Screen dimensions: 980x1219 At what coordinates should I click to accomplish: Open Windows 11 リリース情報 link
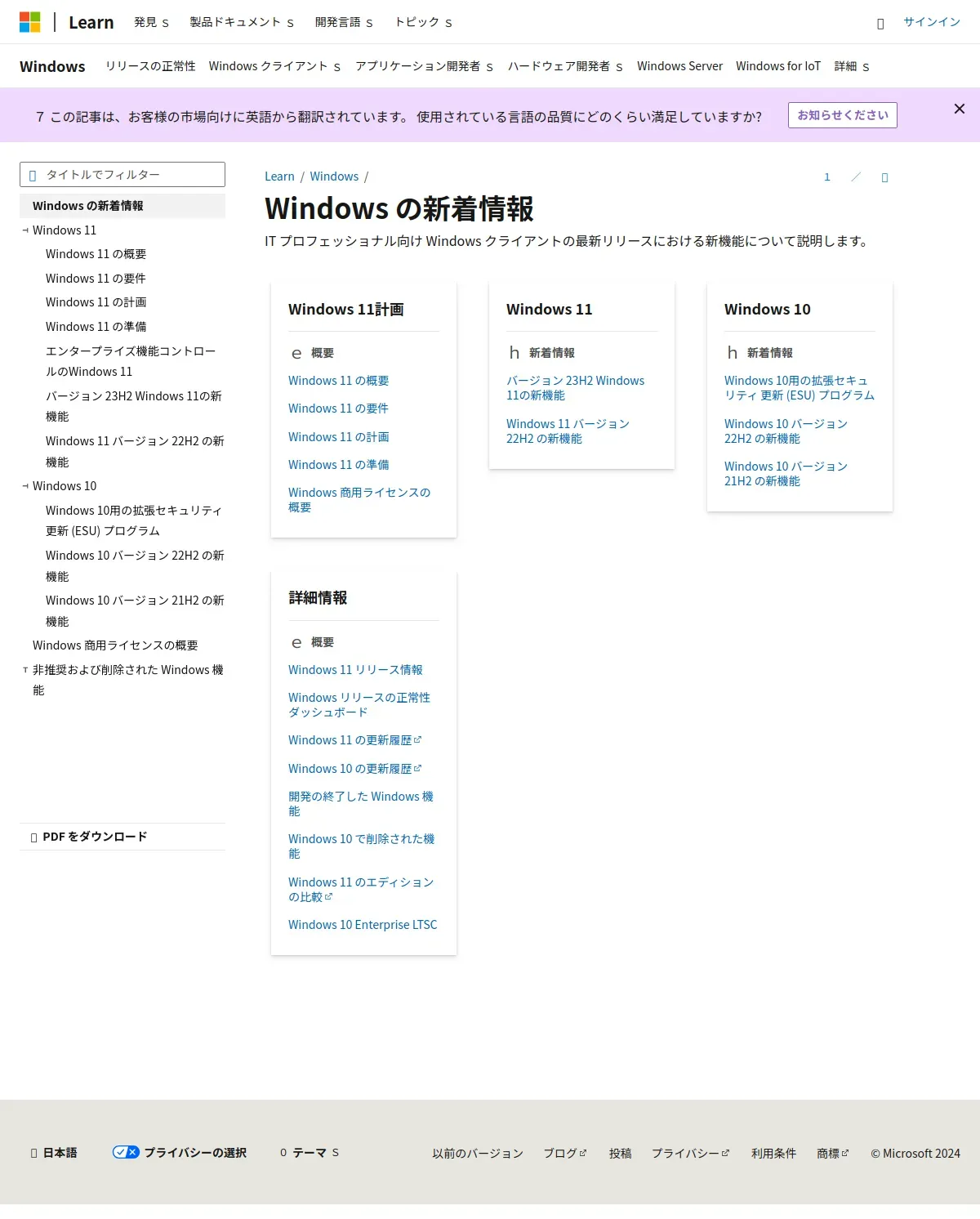355,670
